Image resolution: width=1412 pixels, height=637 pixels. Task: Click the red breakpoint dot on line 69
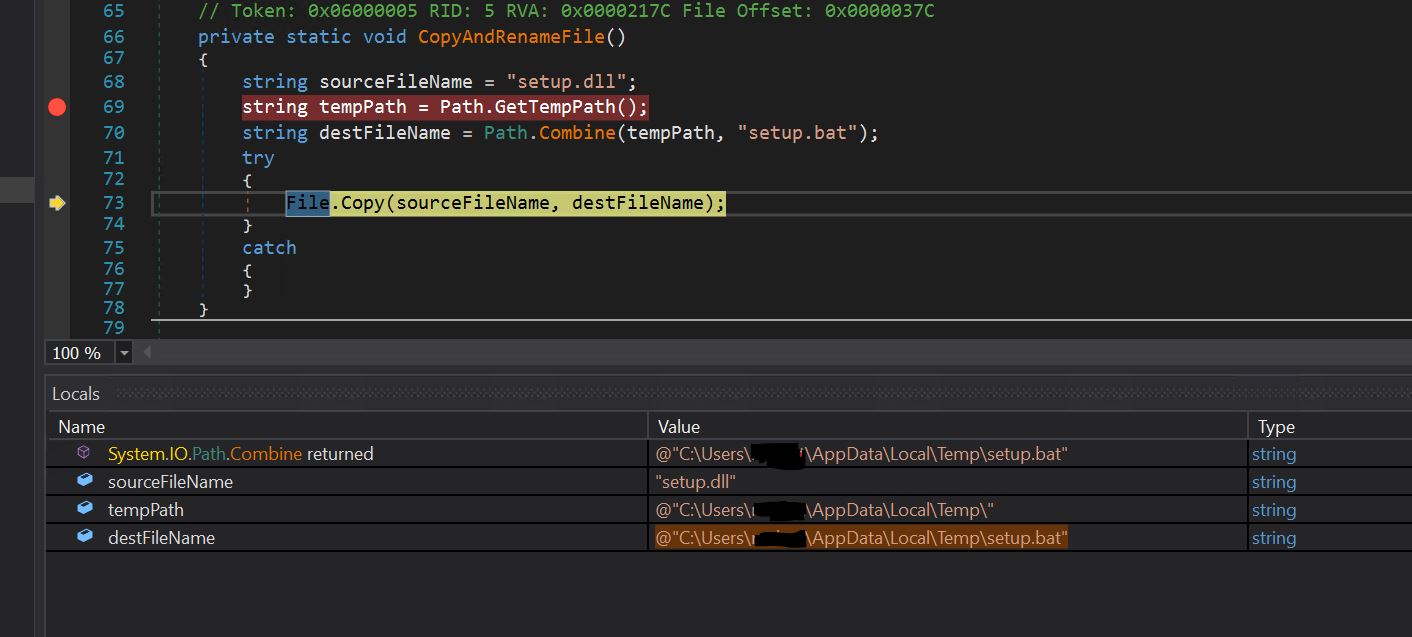pyautogui.click(x=57, y=107)
